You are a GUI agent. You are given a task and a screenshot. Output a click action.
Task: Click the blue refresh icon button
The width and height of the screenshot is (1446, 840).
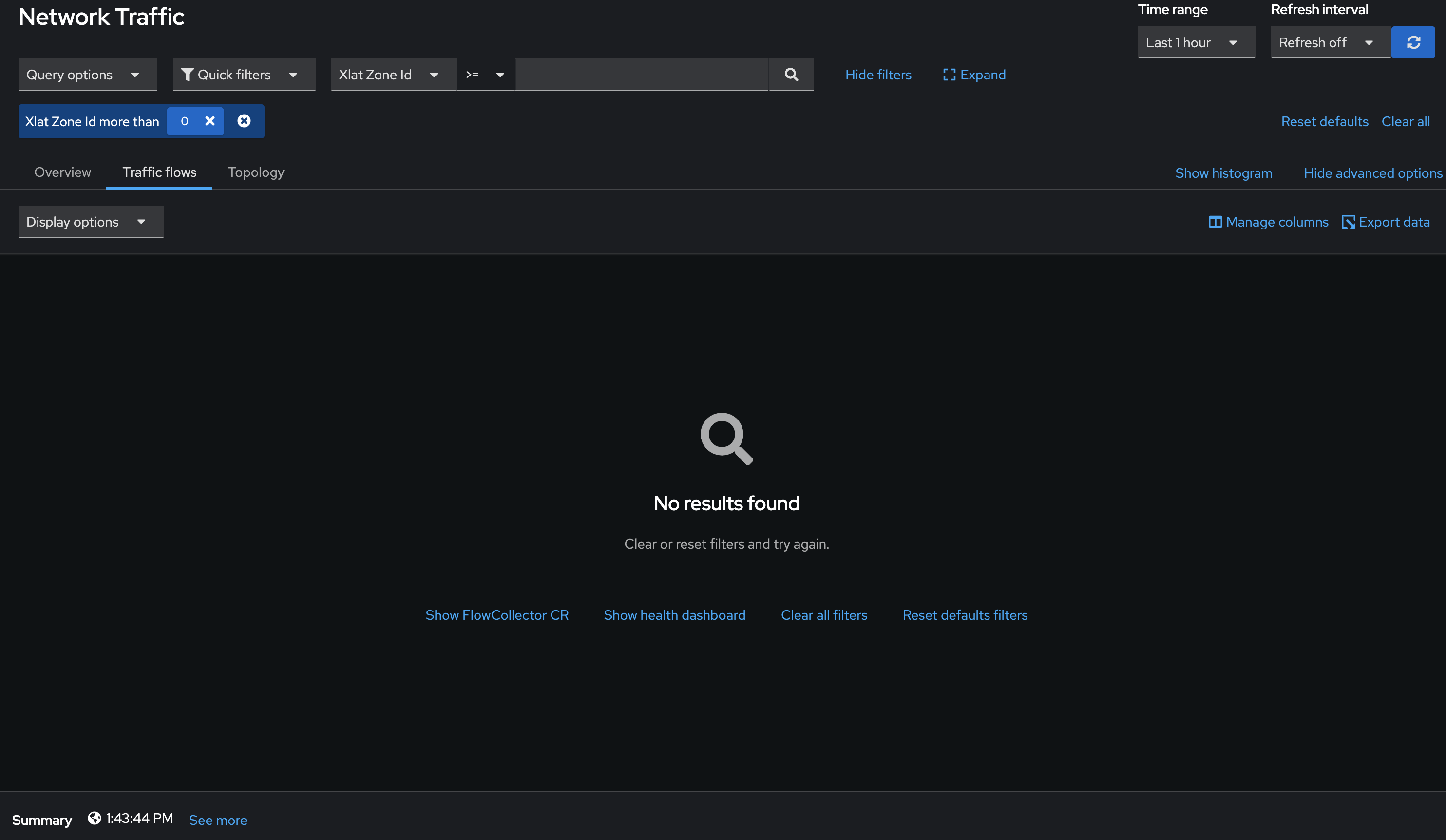point(1413,42)
